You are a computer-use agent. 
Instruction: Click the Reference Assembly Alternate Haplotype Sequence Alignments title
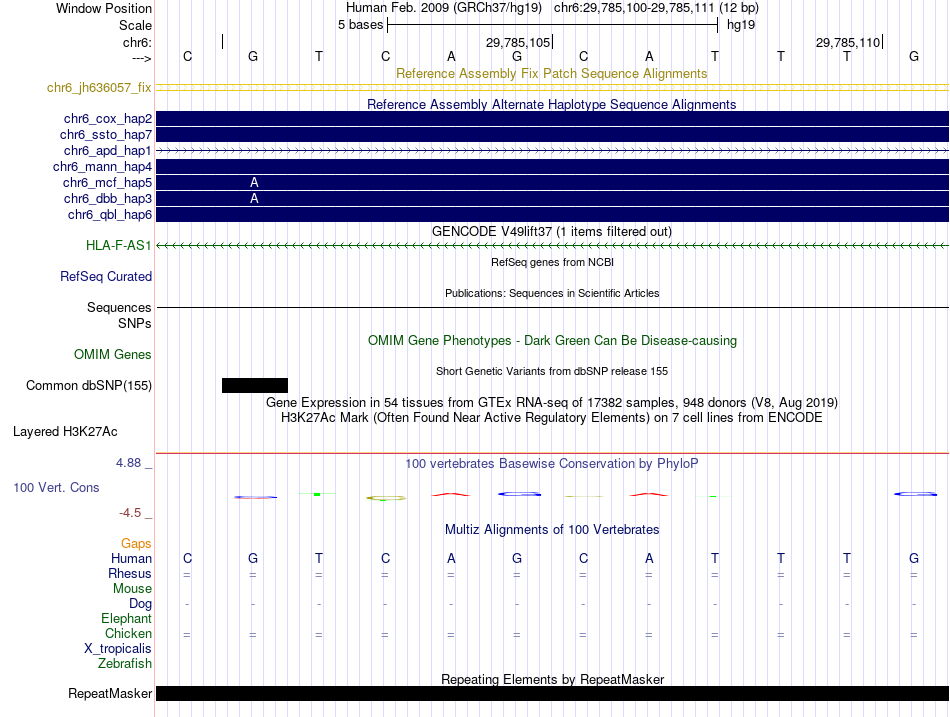coord(551,104)
